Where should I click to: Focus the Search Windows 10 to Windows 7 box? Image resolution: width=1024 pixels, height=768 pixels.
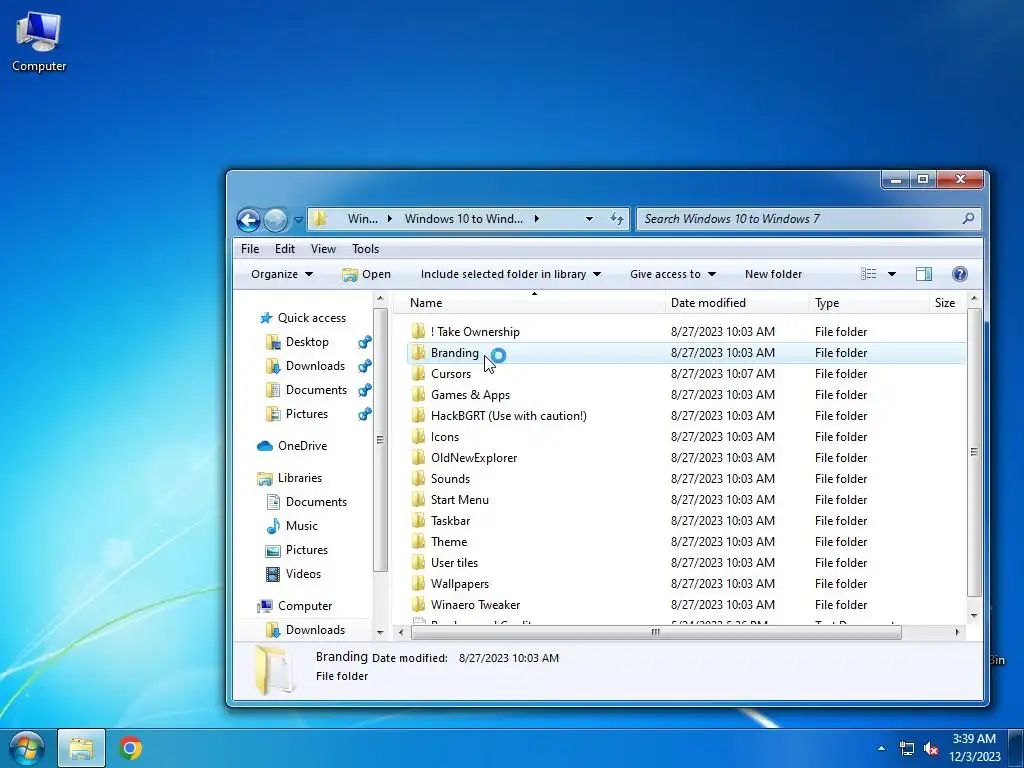pos(808,219)
